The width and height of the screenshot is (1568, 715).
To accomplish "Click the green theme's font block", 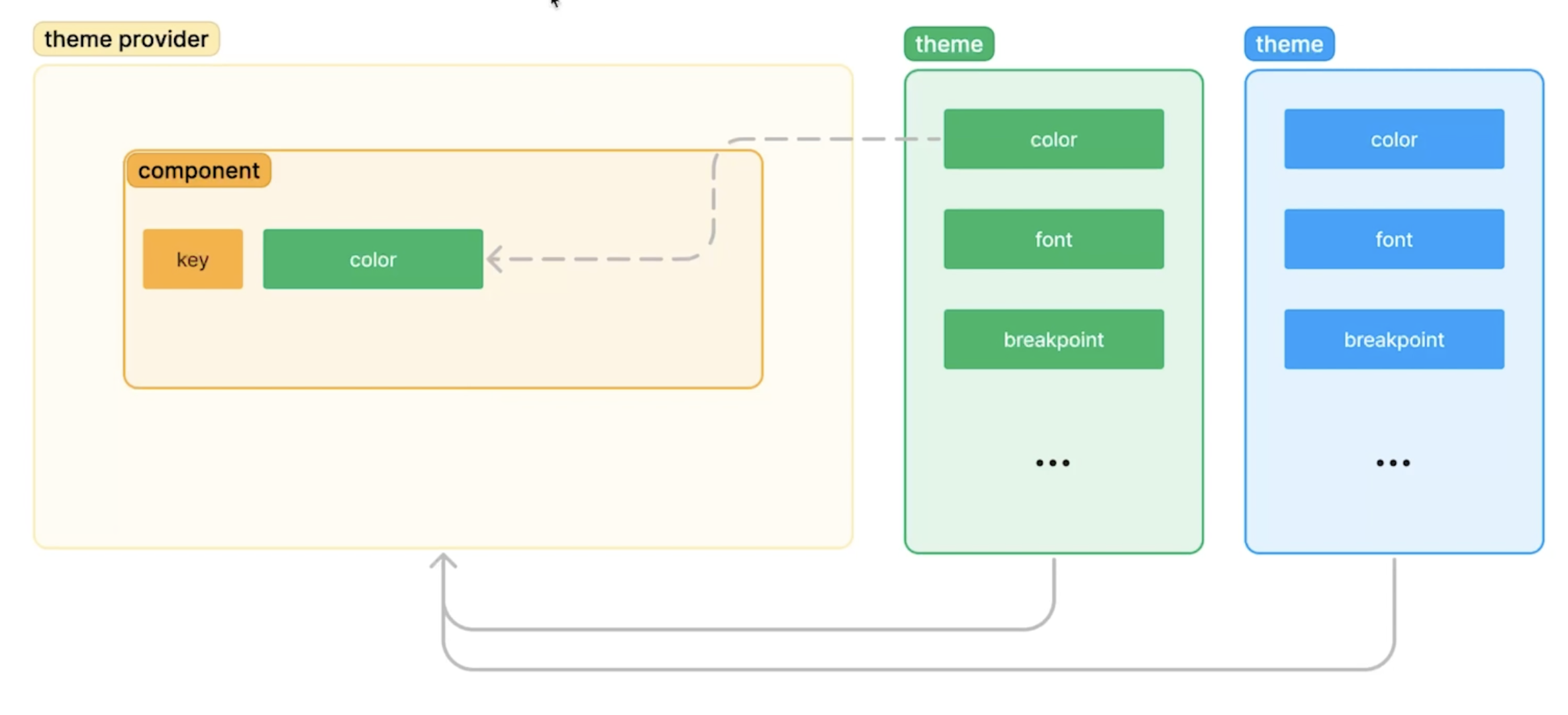I will (x=1053, y=239).
